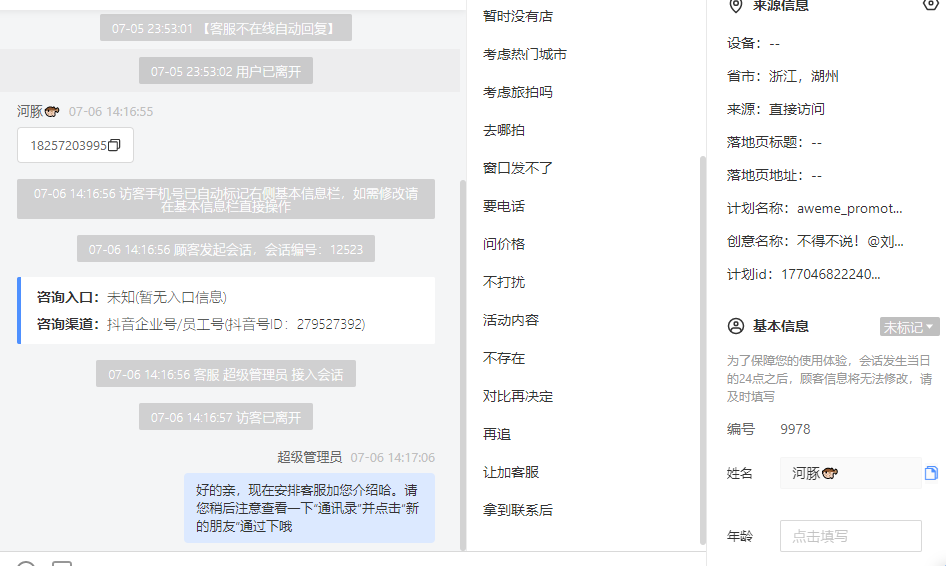
Task: Click the 来源 直接访问 row
Action: [x=776, y=110]
